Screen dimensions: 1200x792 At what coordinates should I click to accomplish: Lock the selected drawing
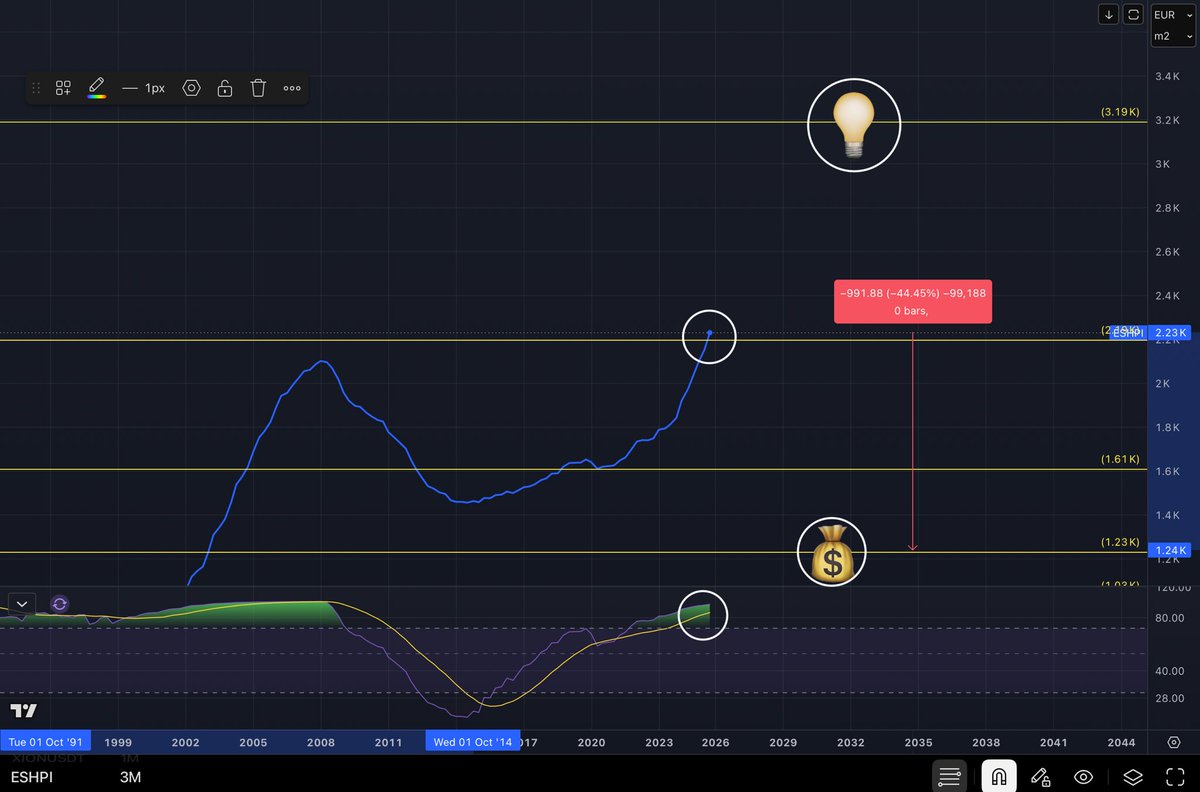click(225, 88)
